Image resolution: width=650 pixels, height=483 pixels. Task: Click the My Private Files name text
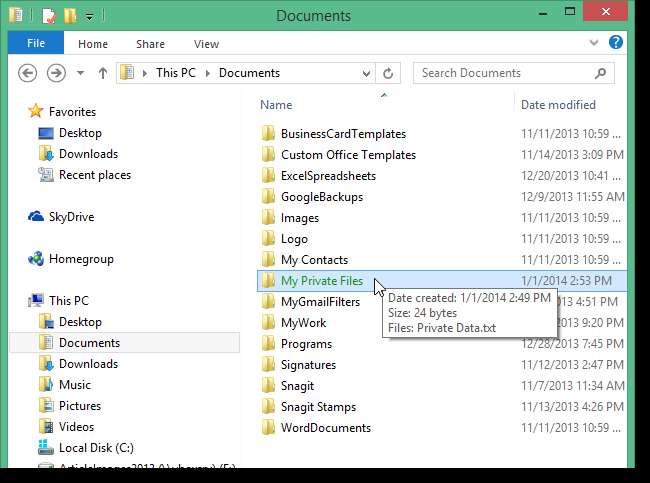tap(322, 281)
